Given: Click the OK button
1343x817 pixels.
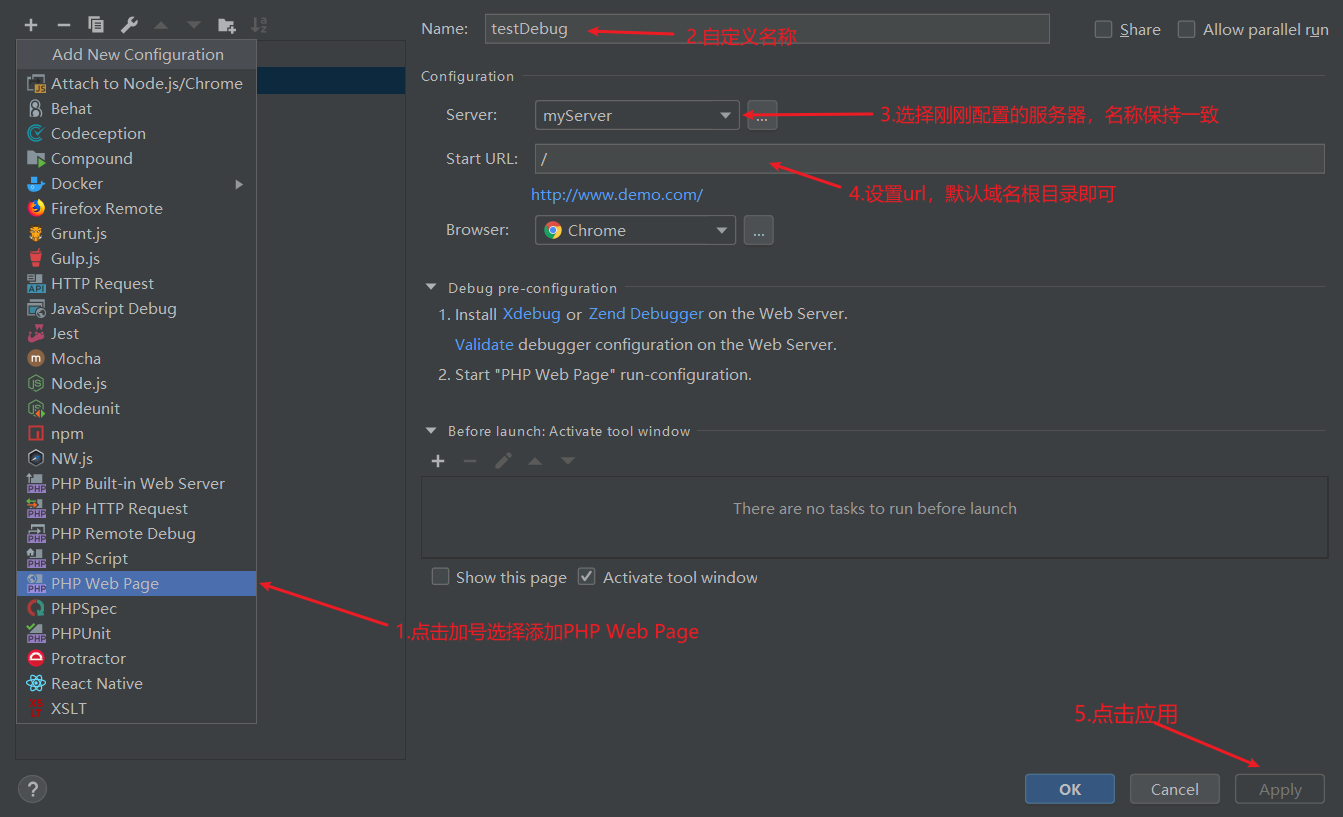Looking at the screenshot, I should (1070, 789).
